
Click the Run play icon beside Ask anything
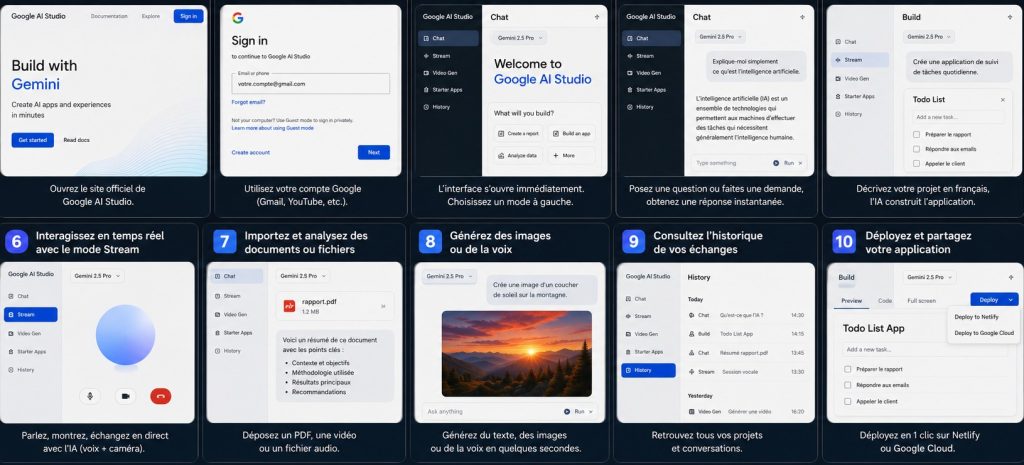click(x=567, y=411)
